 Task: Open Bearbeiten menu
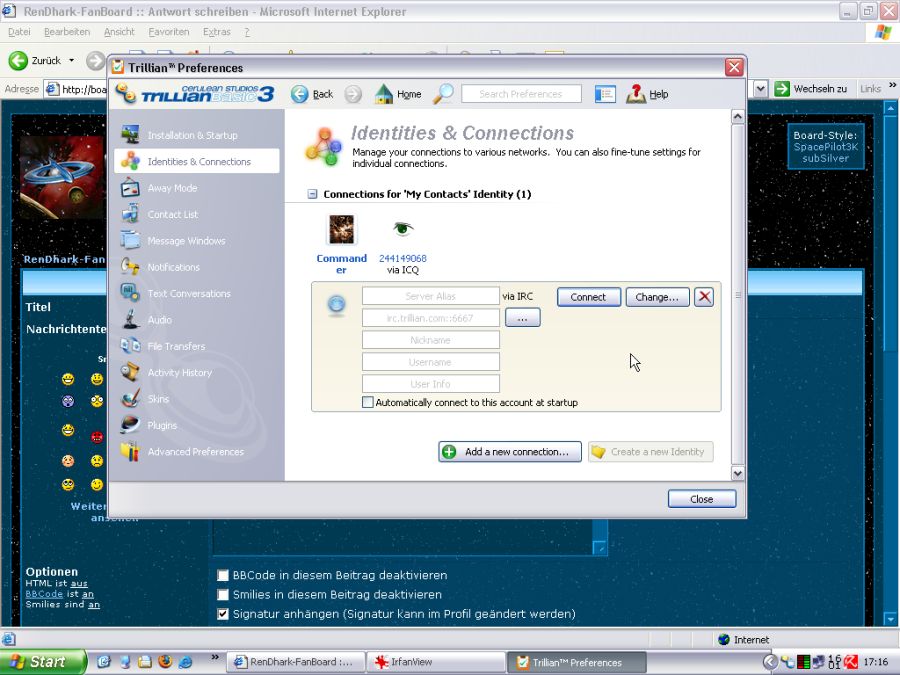[x=67, y=32]
